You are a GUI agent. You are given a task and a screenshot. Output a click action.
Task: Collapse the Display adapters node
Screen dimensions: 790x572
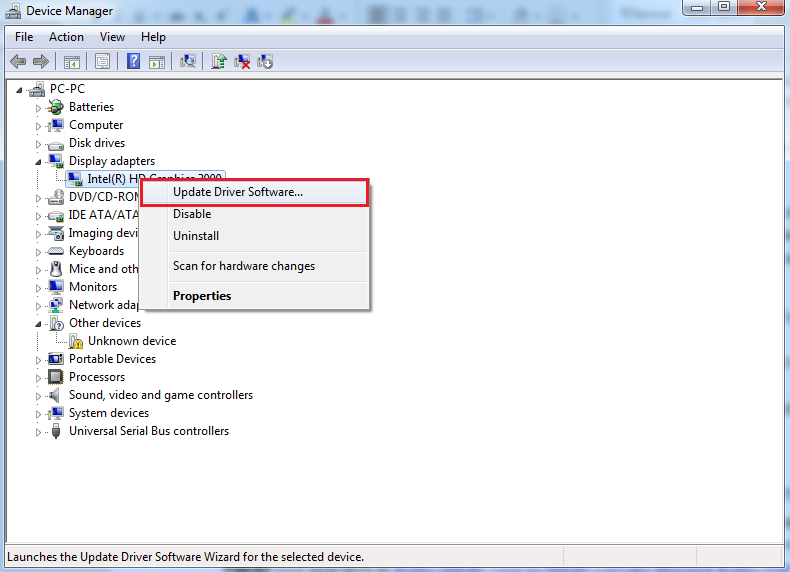click(39, 161)
